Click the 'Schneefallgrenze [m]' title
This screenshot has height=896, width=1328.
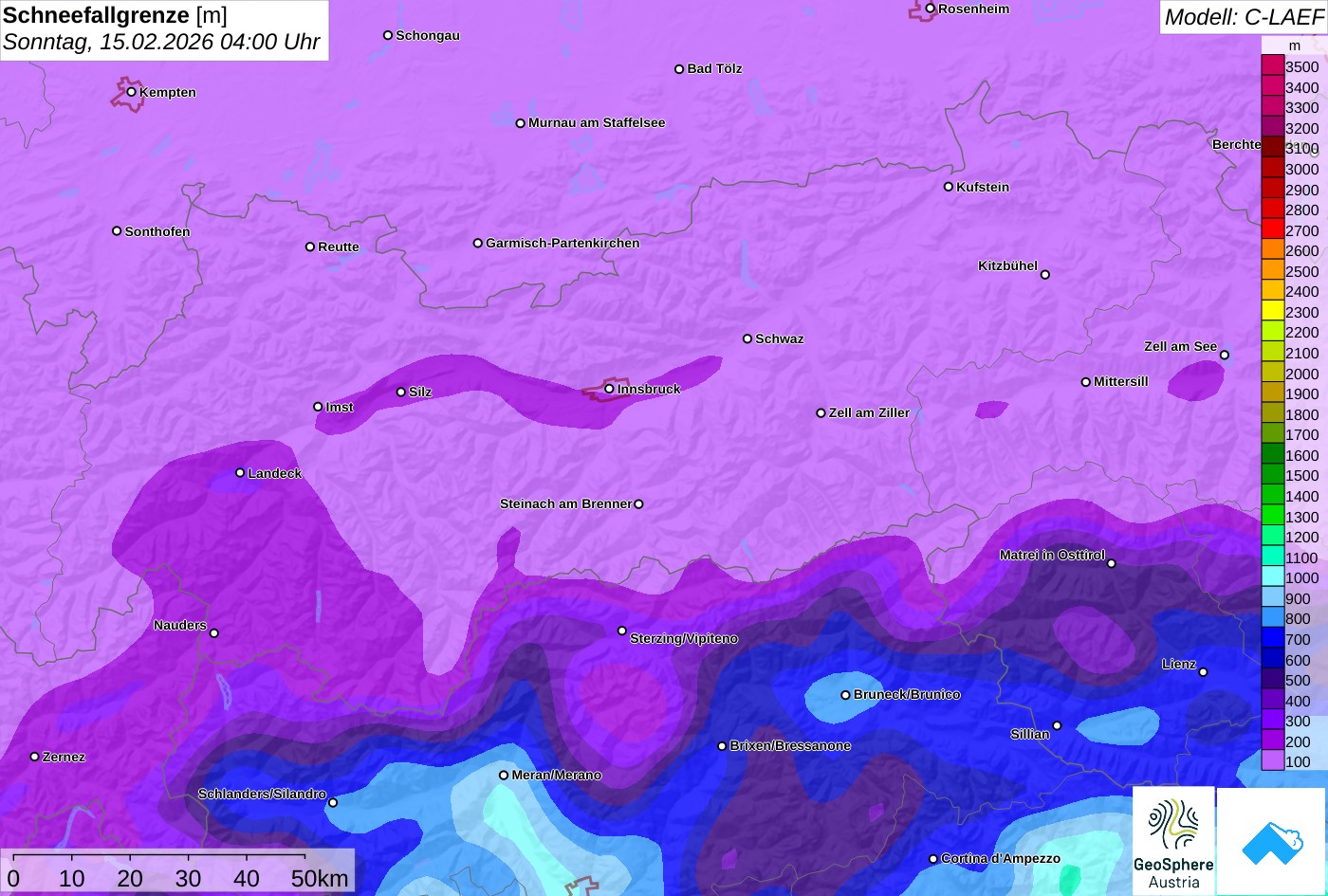[x=115, y=15]
